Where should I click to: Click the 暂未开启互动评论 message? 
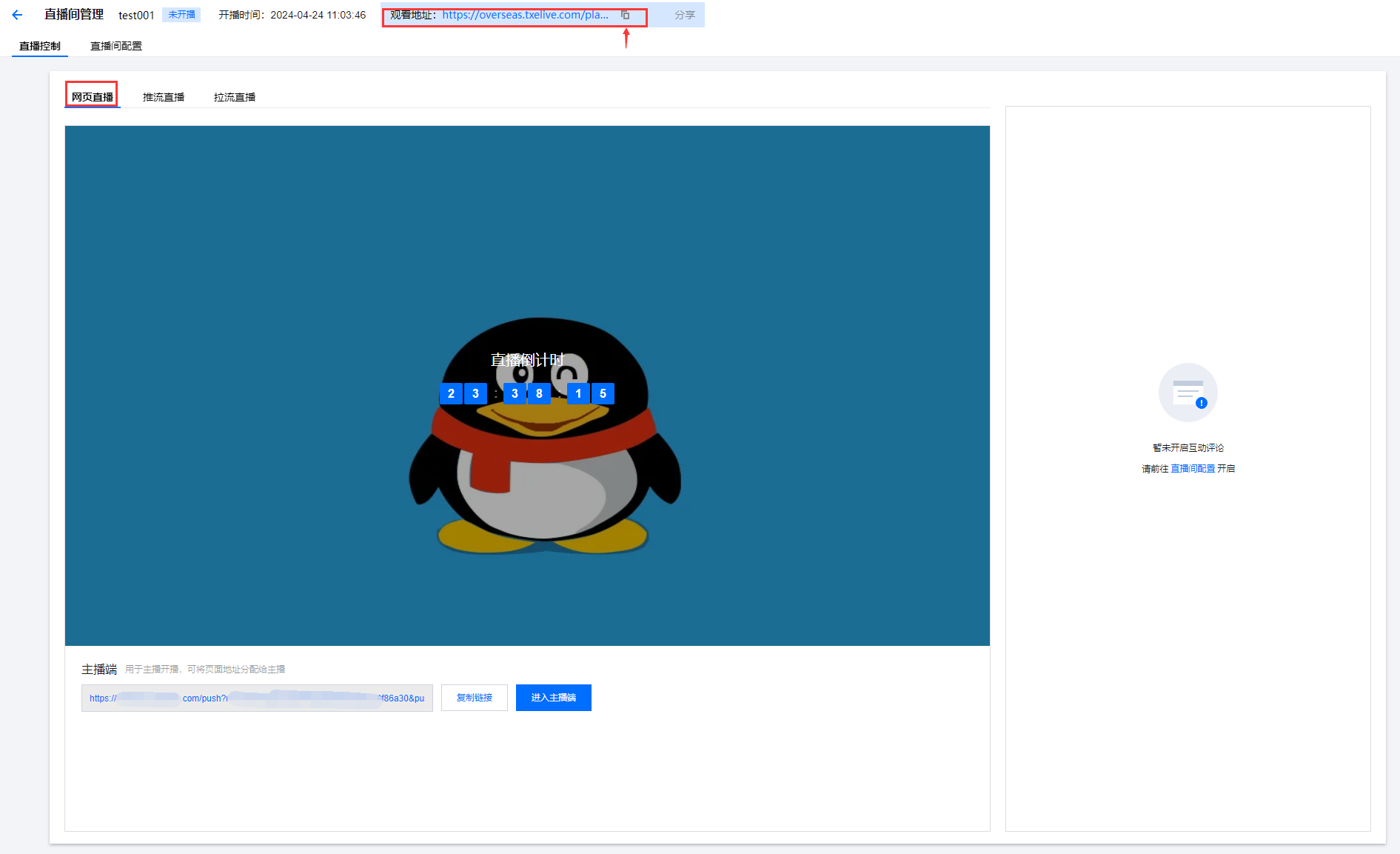point(1188,448)
